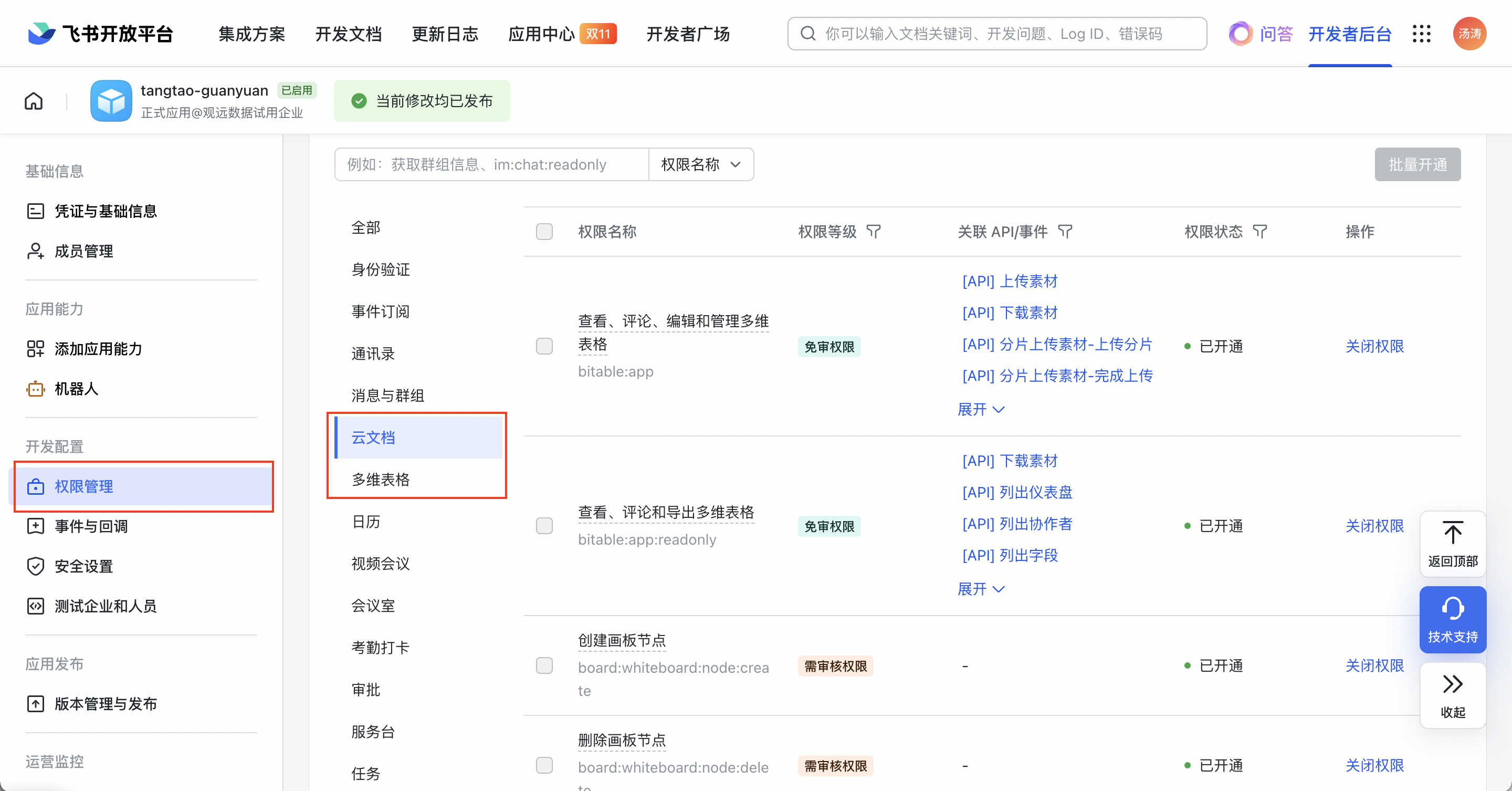Click 关闭权限 for 创建画板节点
This screenshot has width=1512, height=791.
coord(1374,665)
